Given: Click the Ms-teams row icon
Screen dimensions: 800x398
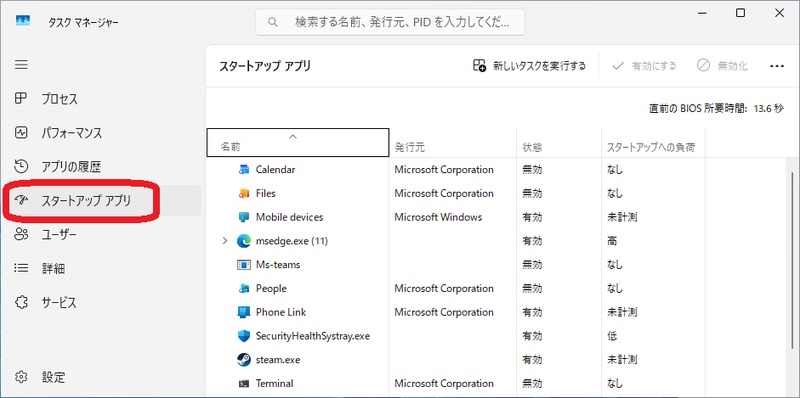Looking at the screenshot, I should 244,265.
